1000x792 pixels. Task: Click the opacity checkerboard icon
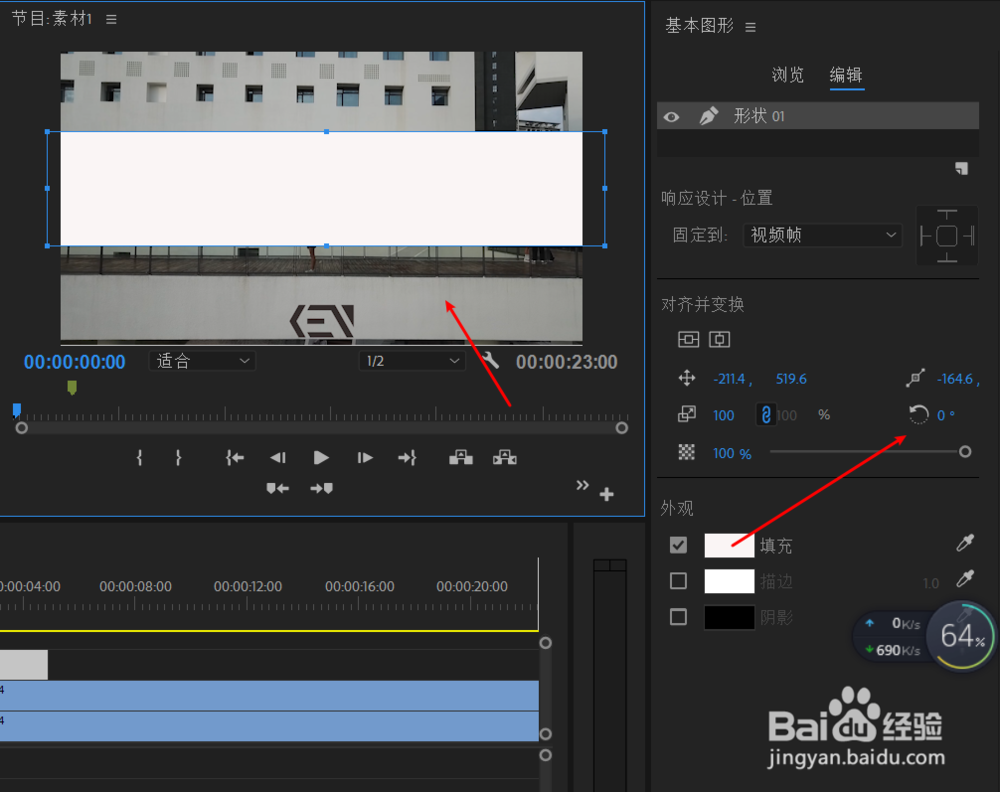point(687,452)
